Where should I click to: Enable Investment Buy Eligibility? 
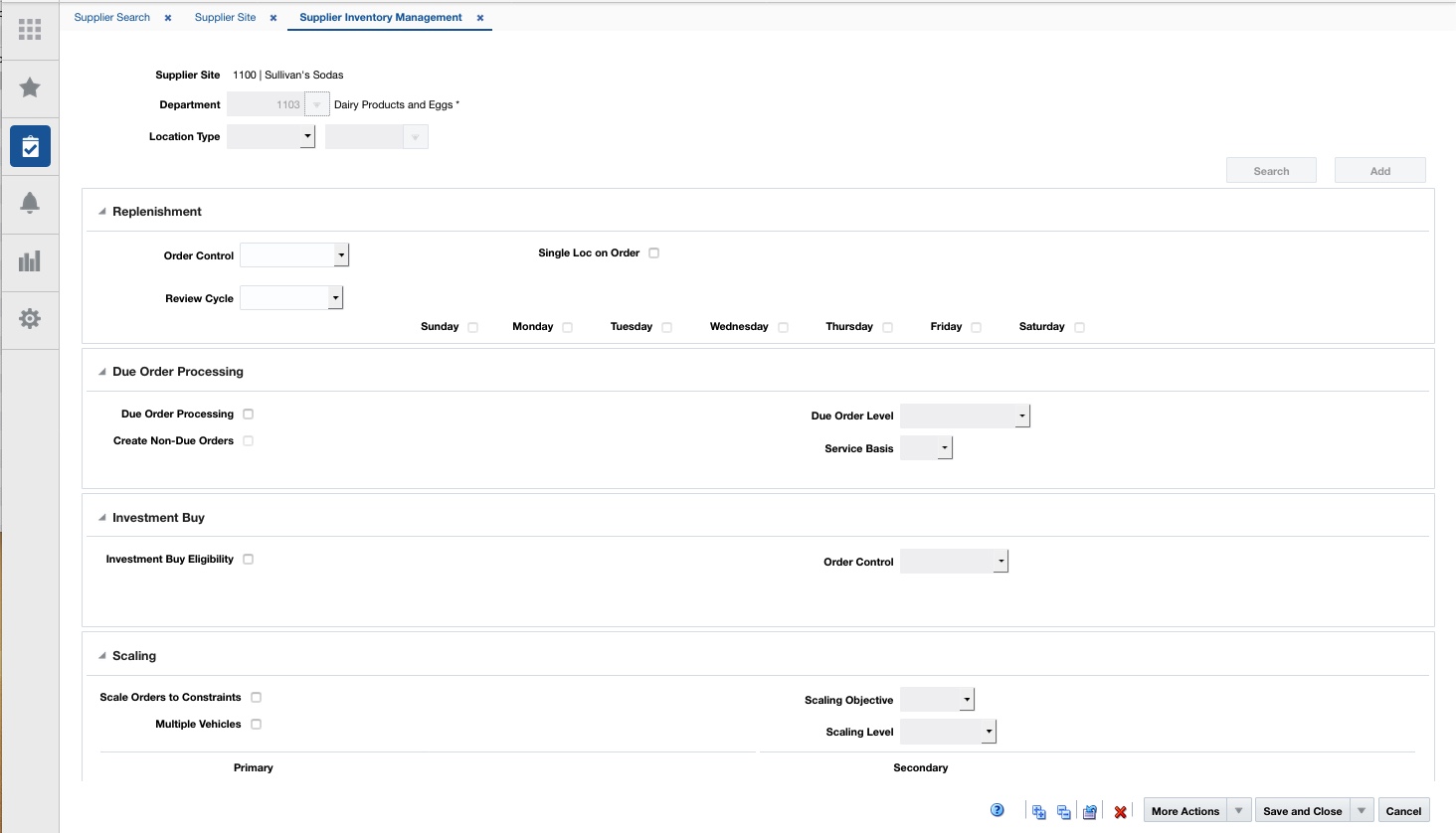click(248, 559)
